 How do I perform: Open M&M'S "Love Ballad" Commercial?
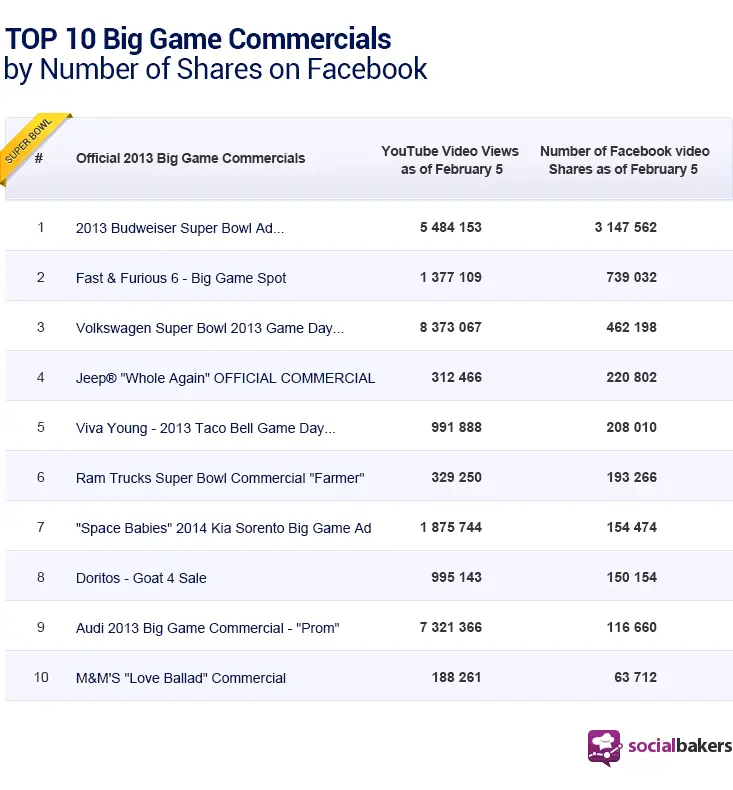coord(181,678)
